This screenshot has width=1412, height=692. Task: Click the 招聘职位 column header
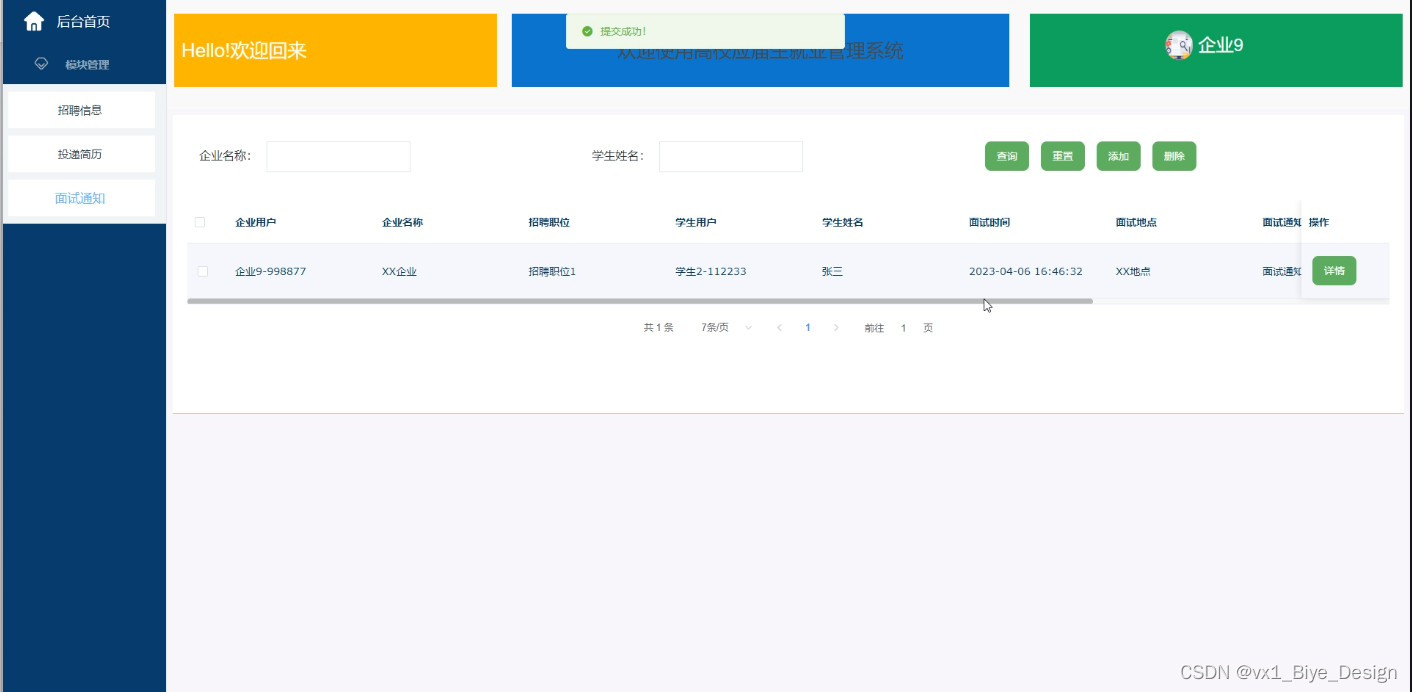click(549, 222)
